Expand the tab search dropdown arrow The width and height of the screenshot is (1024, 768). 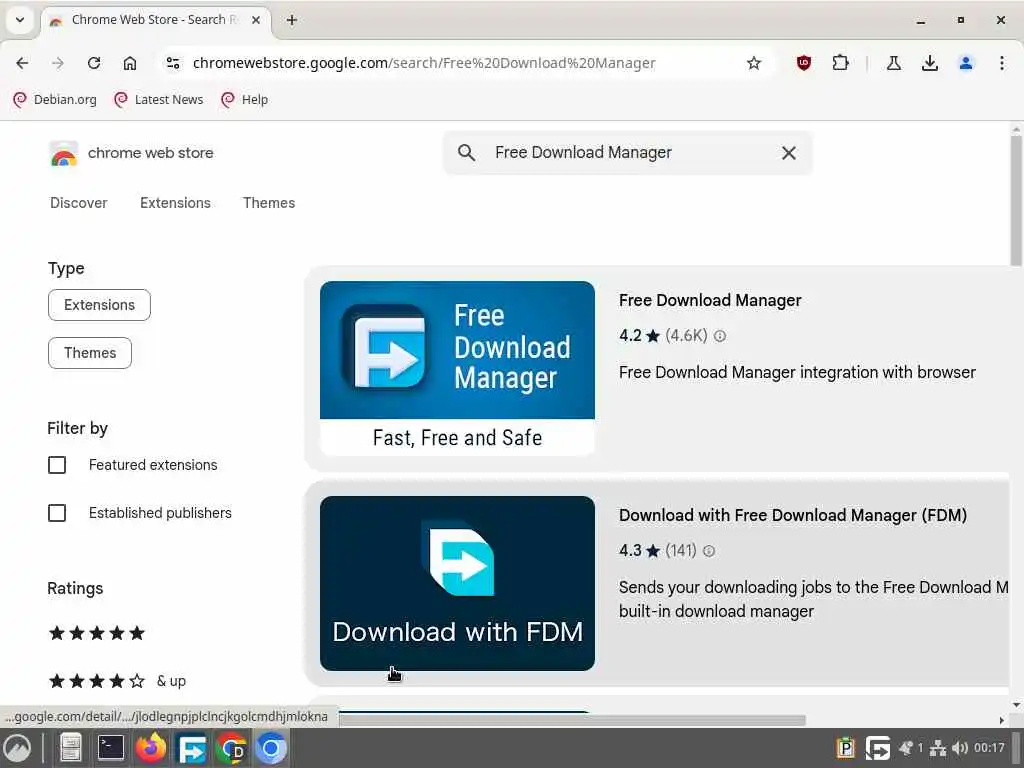tap(20, 20)
